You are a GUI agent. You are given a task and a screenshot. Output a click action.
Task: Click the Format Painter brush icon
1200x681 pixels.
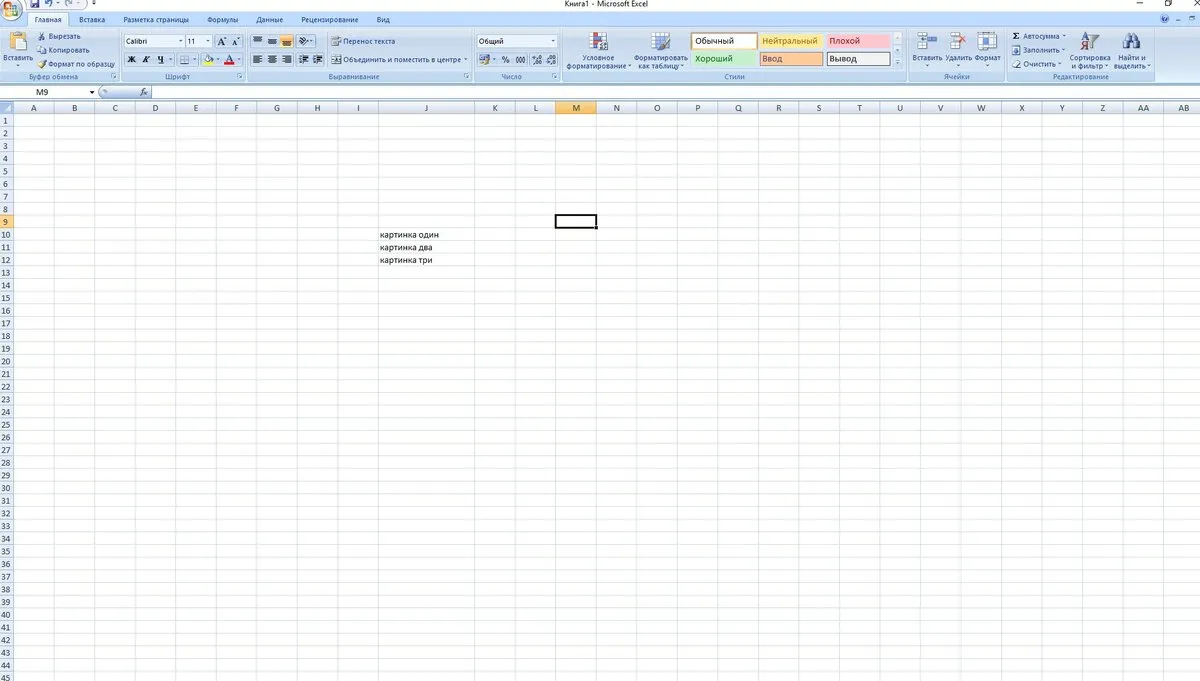point(42,64)
